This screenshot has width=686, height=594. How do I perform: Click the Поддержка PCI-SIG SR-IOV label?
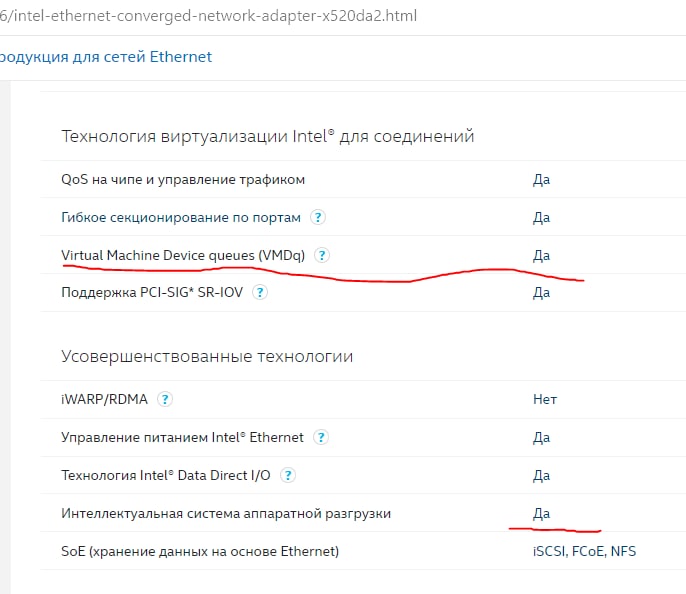click(152, 292)
